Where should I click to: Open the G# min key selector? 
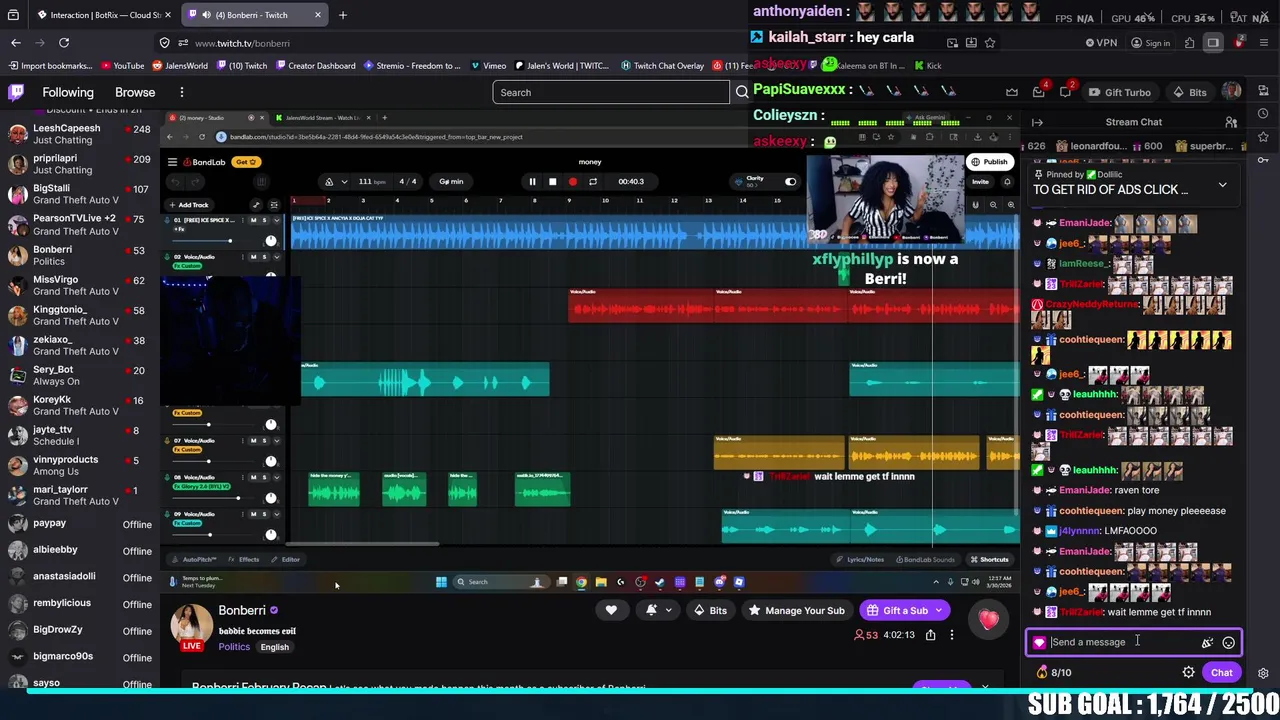(451, 182)
